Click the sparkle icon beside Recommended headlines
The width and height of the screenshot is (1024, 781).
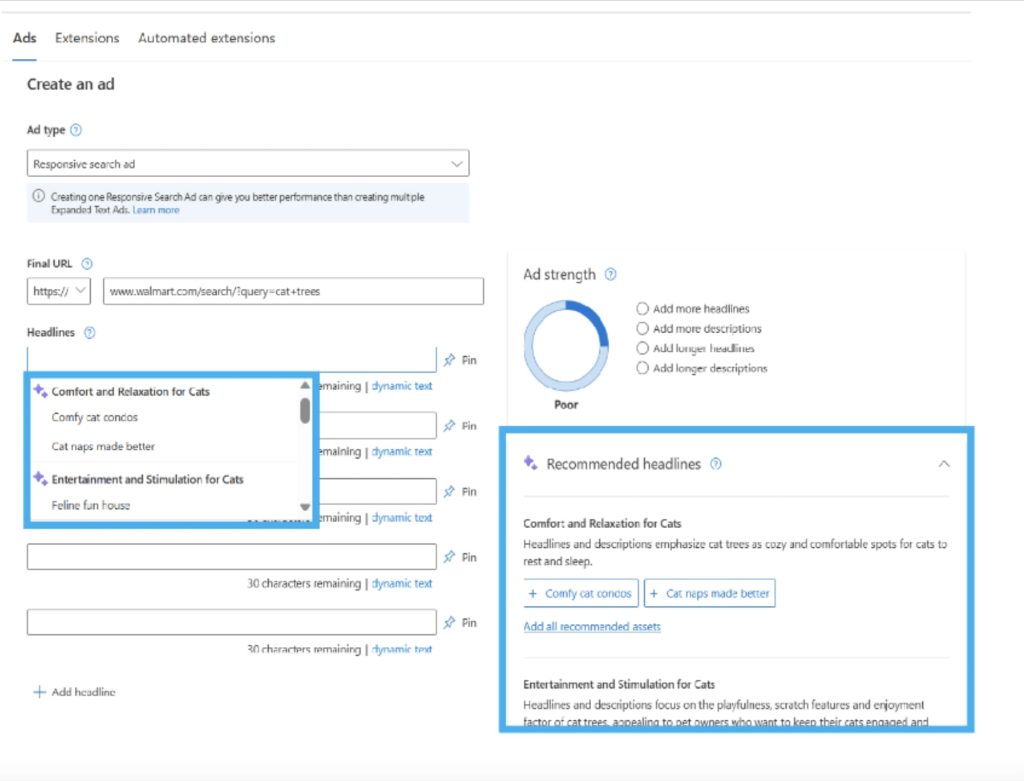tap(529, 463)
